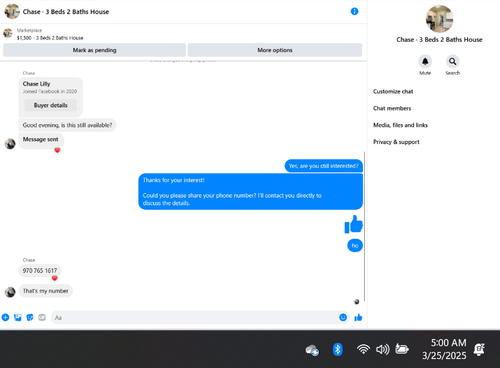The height and width of the screenshot is (368, 500).
Task: Open the volume speaker tray icon
Action: [x=382, y=349]
